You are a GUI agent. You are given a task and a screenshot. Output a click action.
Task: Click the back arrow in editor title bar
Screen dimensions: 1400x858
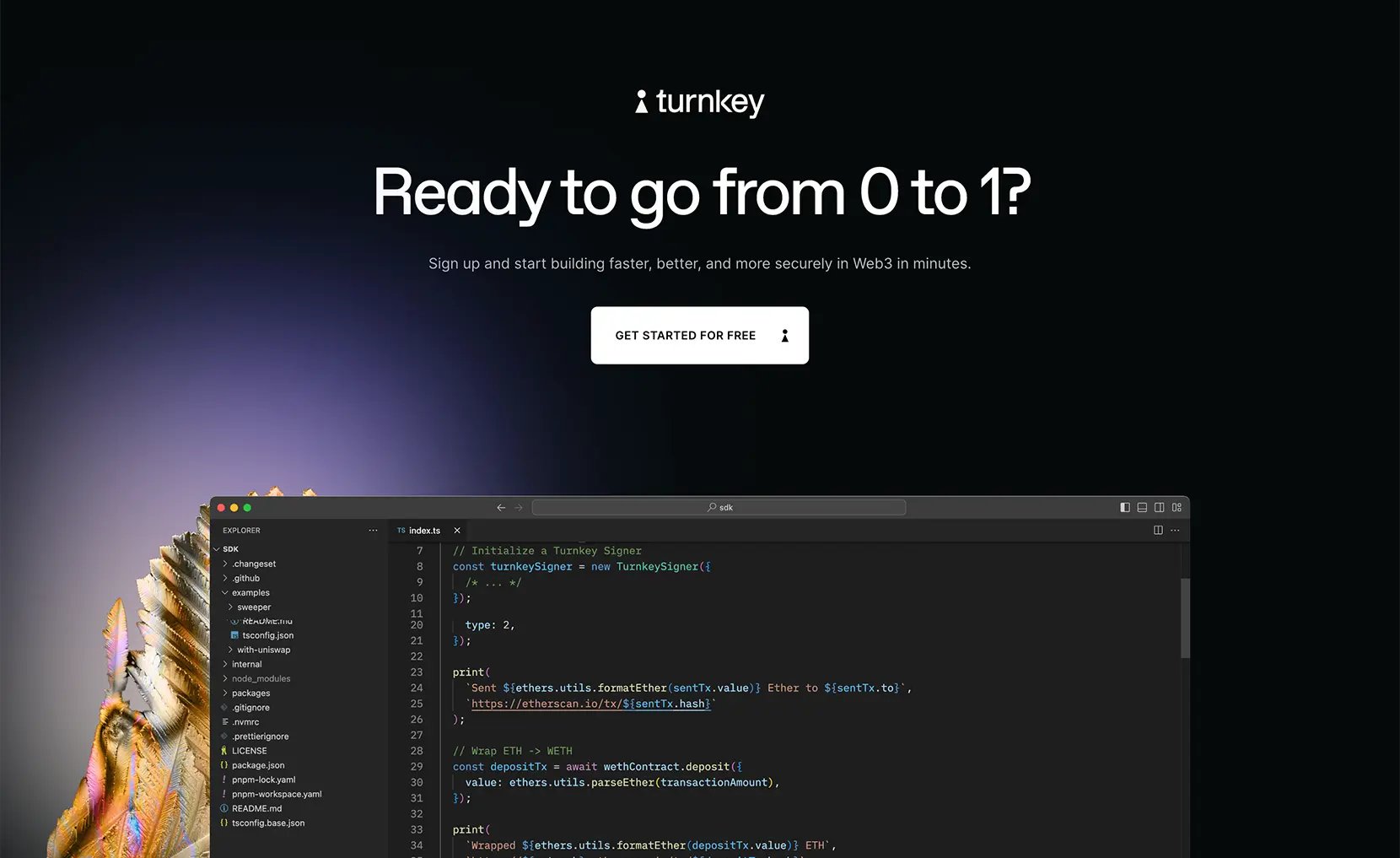501,507
